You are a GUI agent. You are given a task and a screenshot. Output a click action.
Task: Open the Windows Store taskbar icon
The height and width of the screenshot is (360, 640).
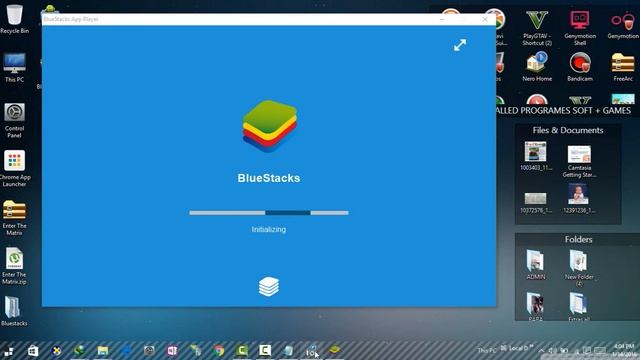(x=33, y=351)
